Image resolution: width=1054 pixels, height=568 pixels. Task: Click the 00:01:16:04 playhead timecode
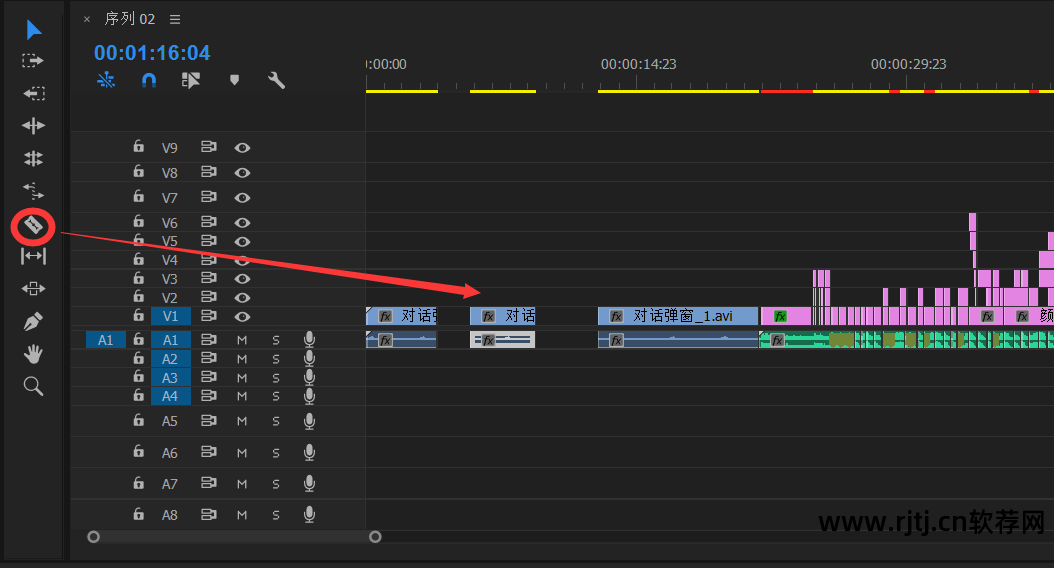[x=152, y=52]
